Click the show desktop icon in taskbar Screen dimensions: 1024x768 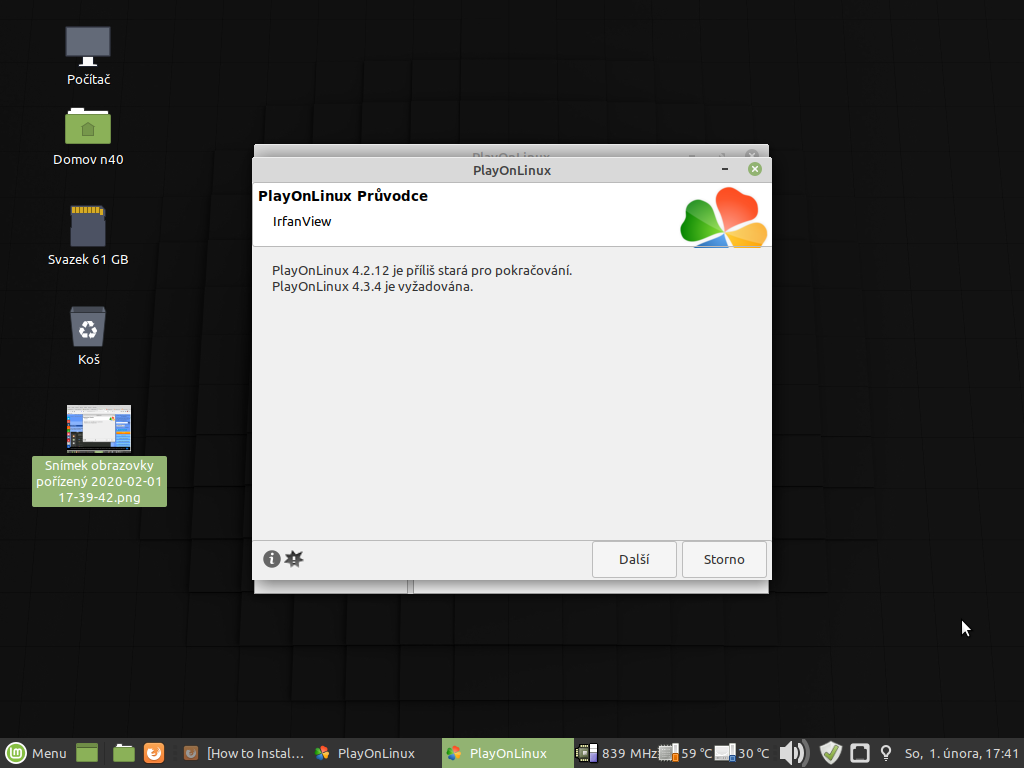(87, 753)
